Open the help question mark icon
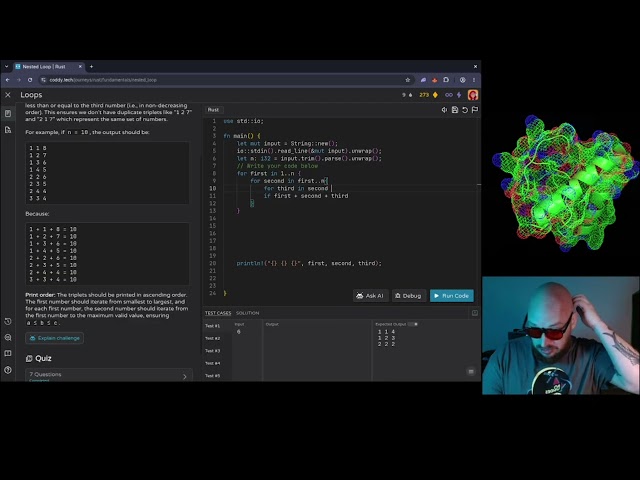Image resolution: width=640 pixels, height=480 pixels. [x=8, y=370]
